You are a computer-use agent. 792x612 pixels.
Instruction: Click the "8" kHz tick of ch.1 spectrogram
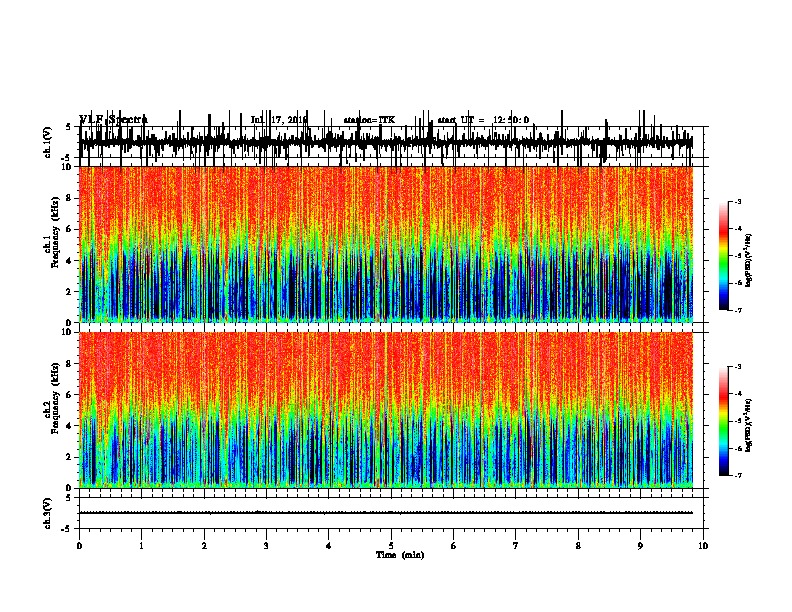(71, 198)
